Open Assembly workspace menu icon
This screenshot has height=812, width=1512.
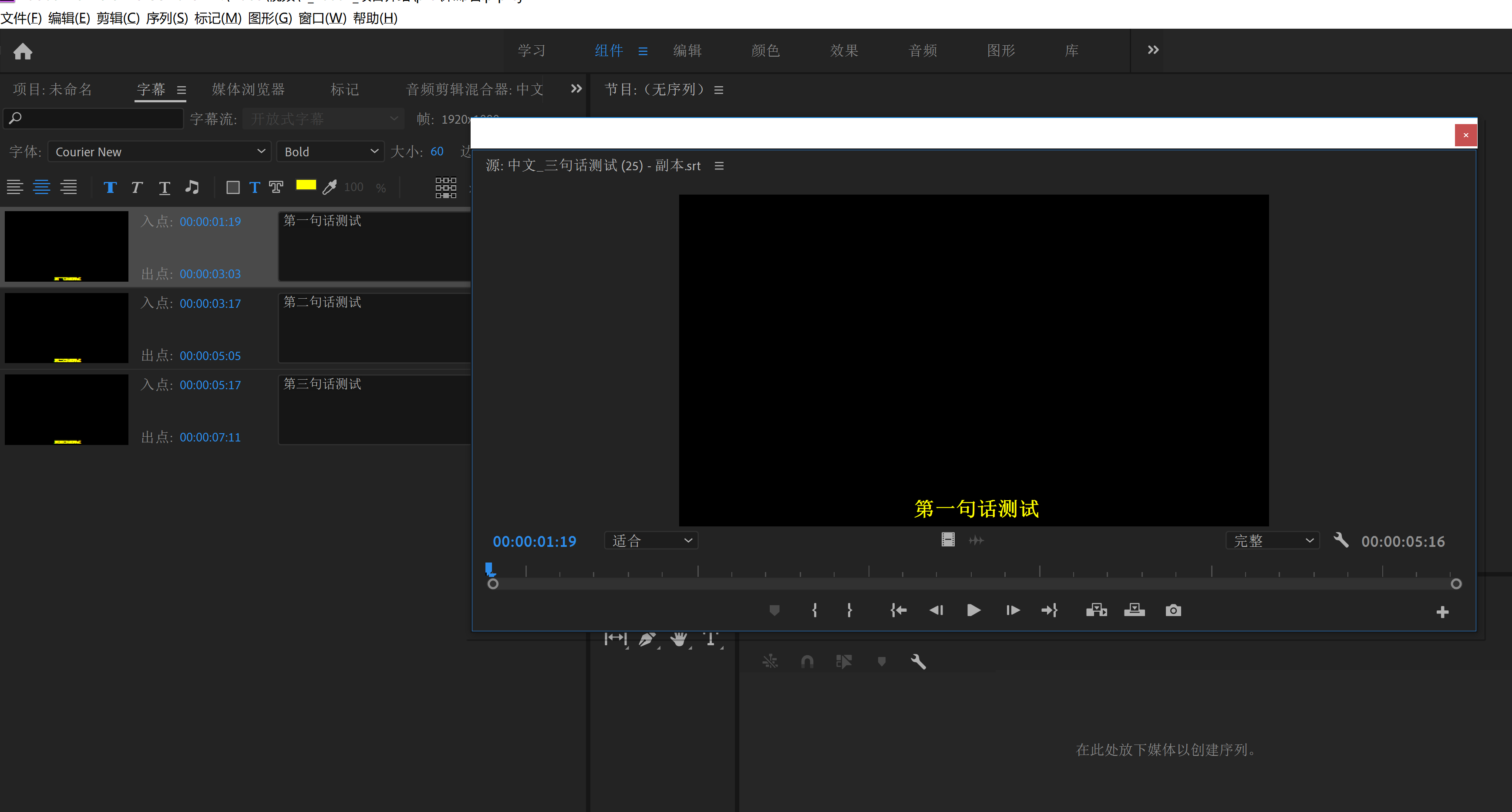click(643, 52)
